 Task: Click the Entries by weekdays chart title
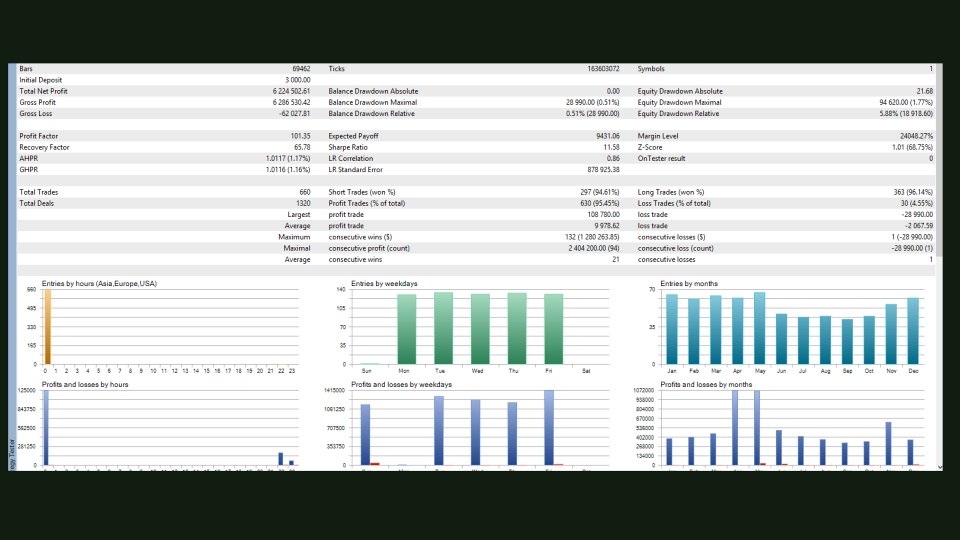click(x=384, y=283)
